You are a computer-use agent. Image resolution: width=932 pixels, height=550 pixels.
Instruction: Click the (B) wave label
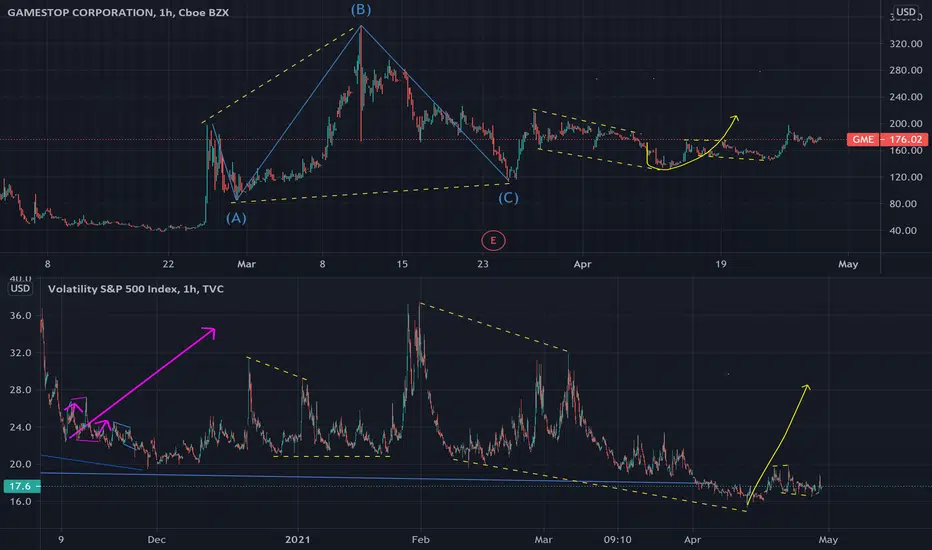point(361,10)
